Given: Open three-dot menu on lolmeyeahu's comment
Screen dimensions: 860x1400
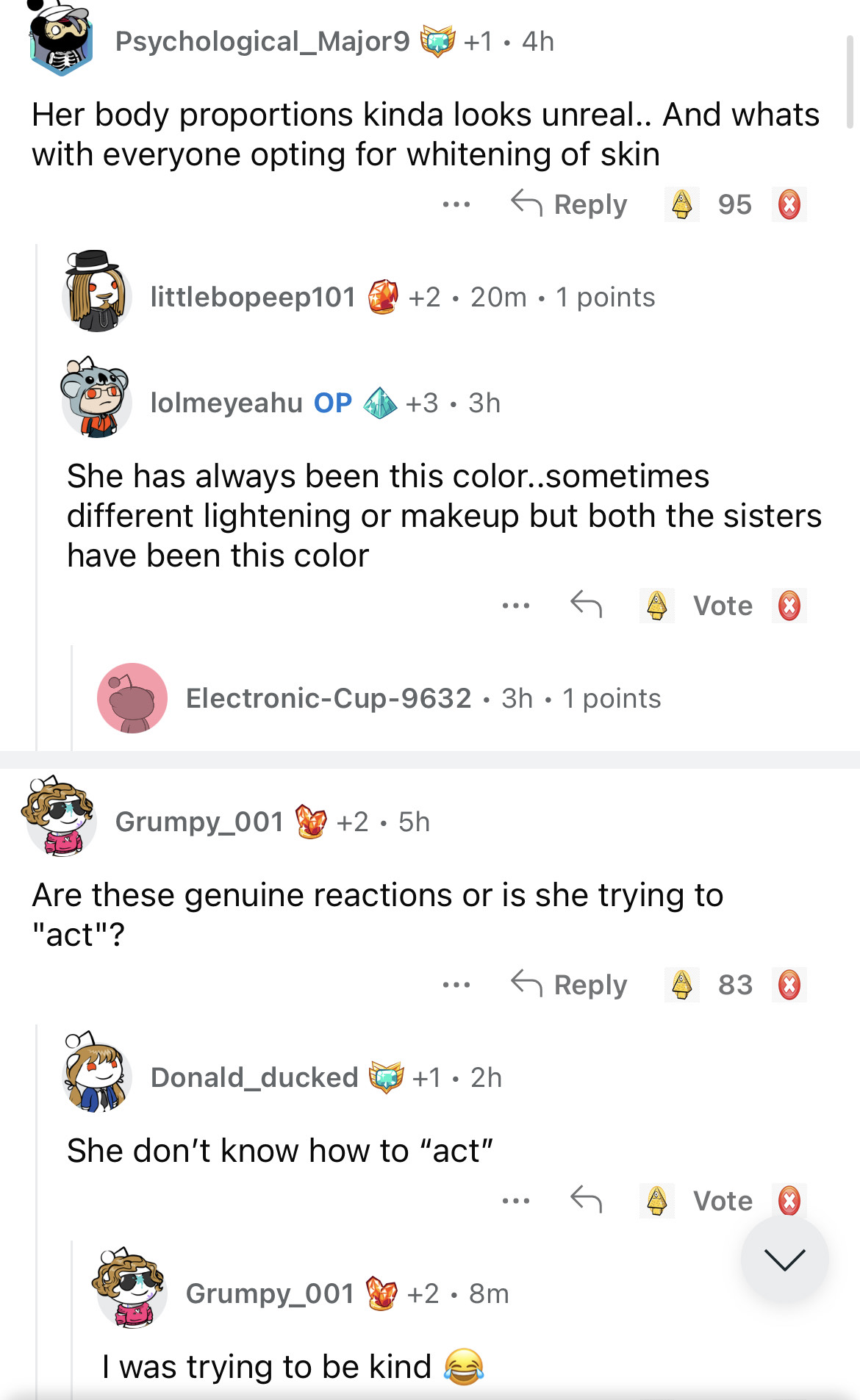Looking at the screenshot, I should click(x=515, y=606).
